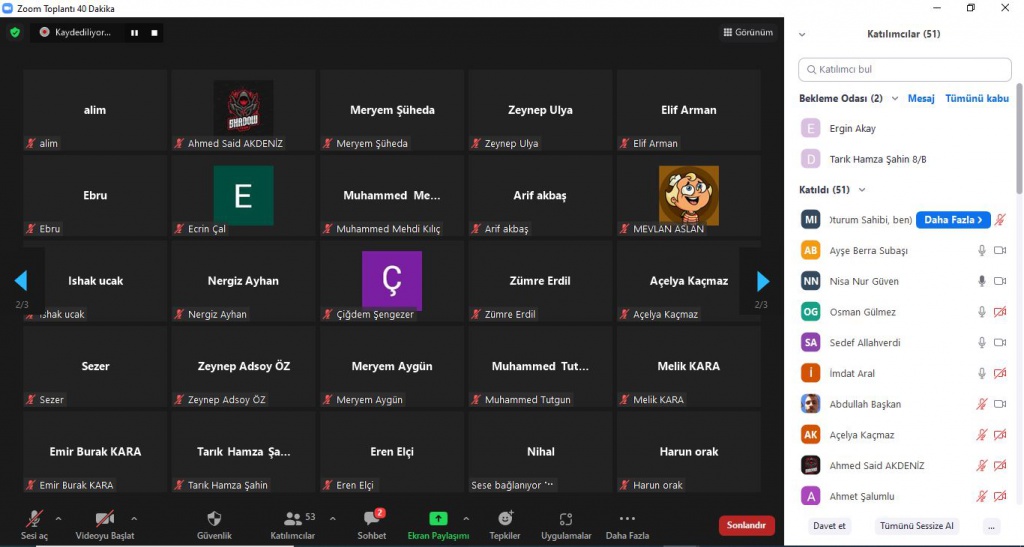
Task: Go to next gallery page arrow
Action: 762,281
